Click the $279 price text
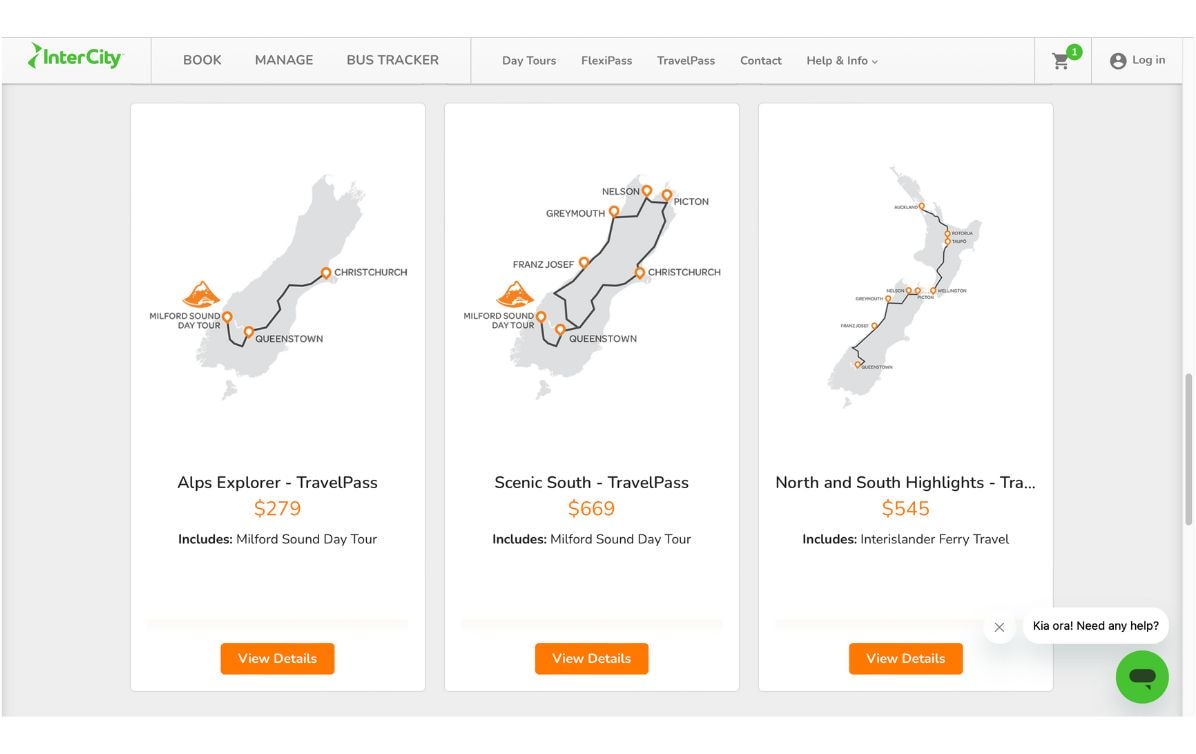This screenshot has height=754, width=1196. coord(278,509)
